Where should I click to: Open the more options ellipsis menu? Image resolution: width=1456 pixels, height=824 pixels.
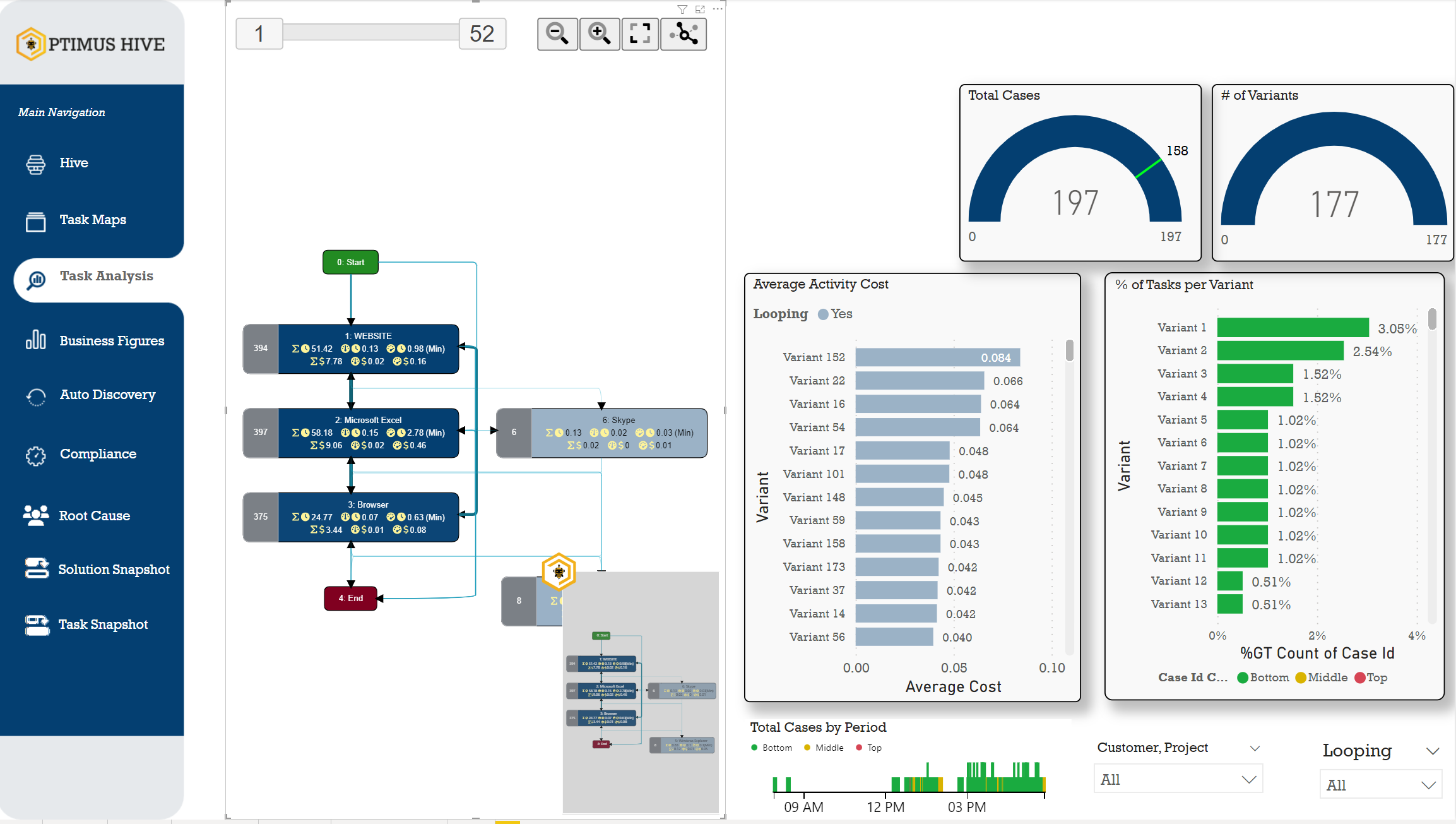pos(718,9)
